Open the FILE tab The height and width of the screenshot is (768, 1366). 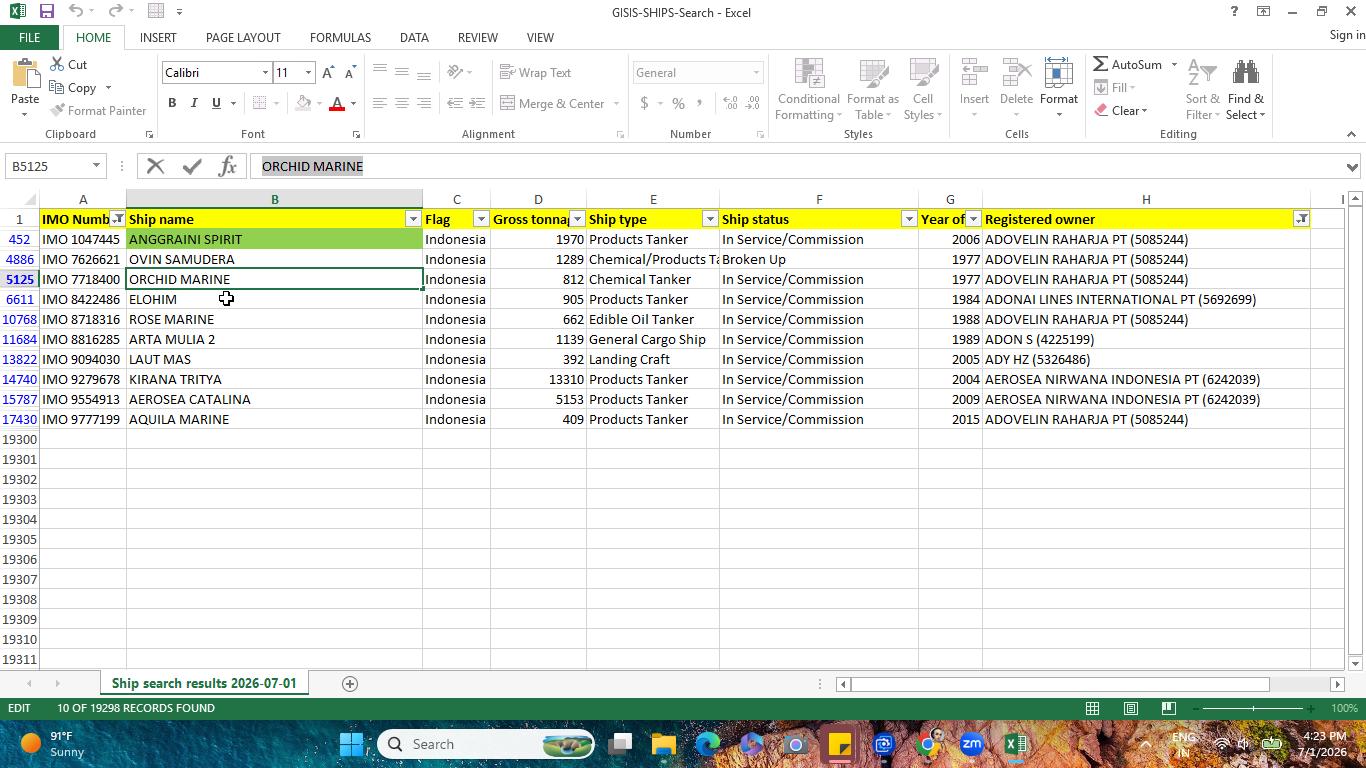tap(29, 38)
